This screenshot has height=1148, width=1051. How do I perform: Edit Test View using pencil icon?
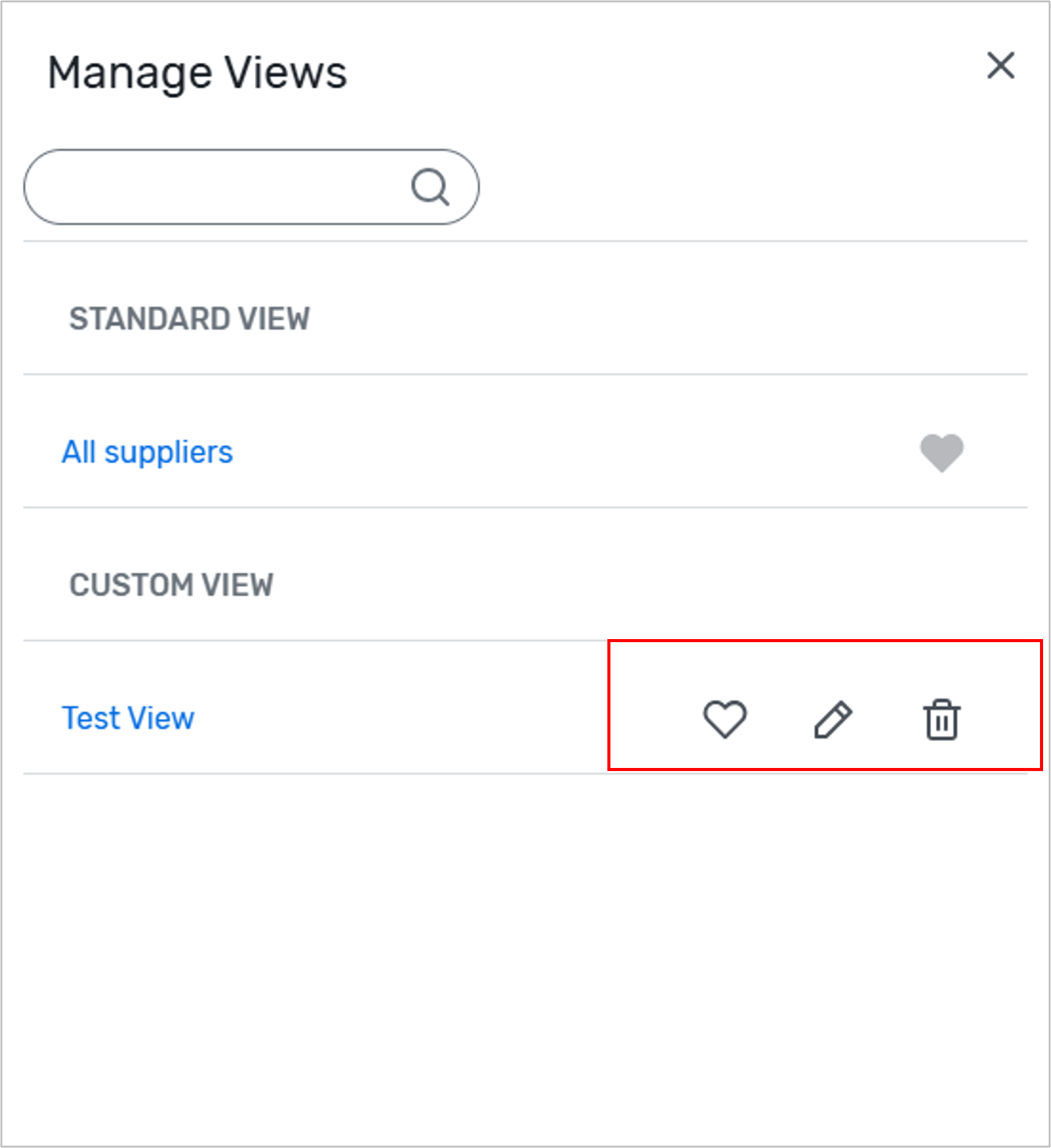[x=833, y=719]
